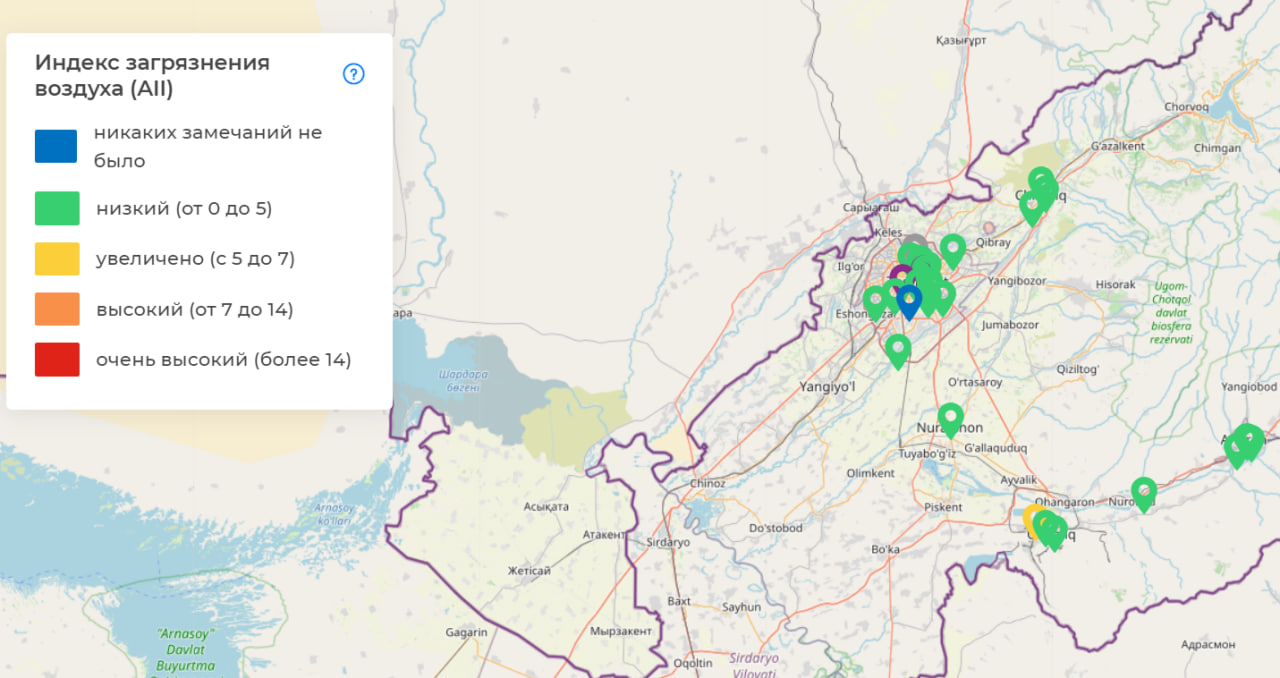Select the "очень высокий (более 14)" legend label
This screenshot has height=678, width=1280.
223,359
